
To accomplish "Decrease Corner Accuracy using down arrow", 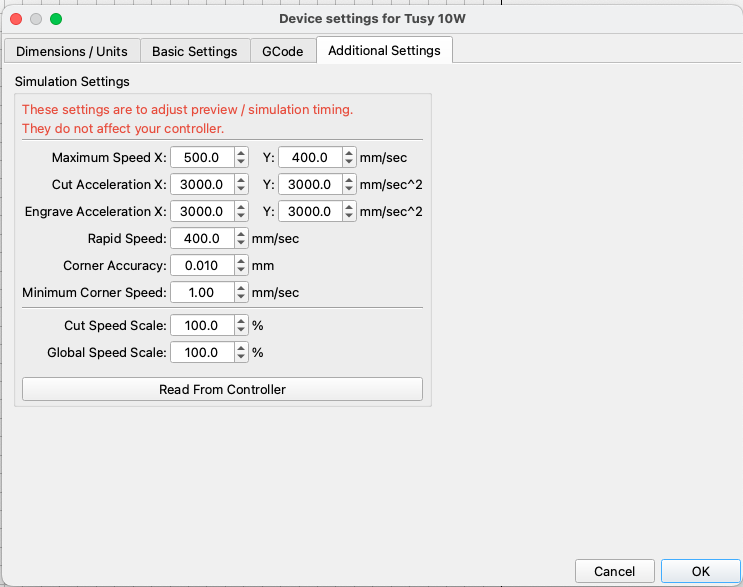I will click(x=241, y=270).
